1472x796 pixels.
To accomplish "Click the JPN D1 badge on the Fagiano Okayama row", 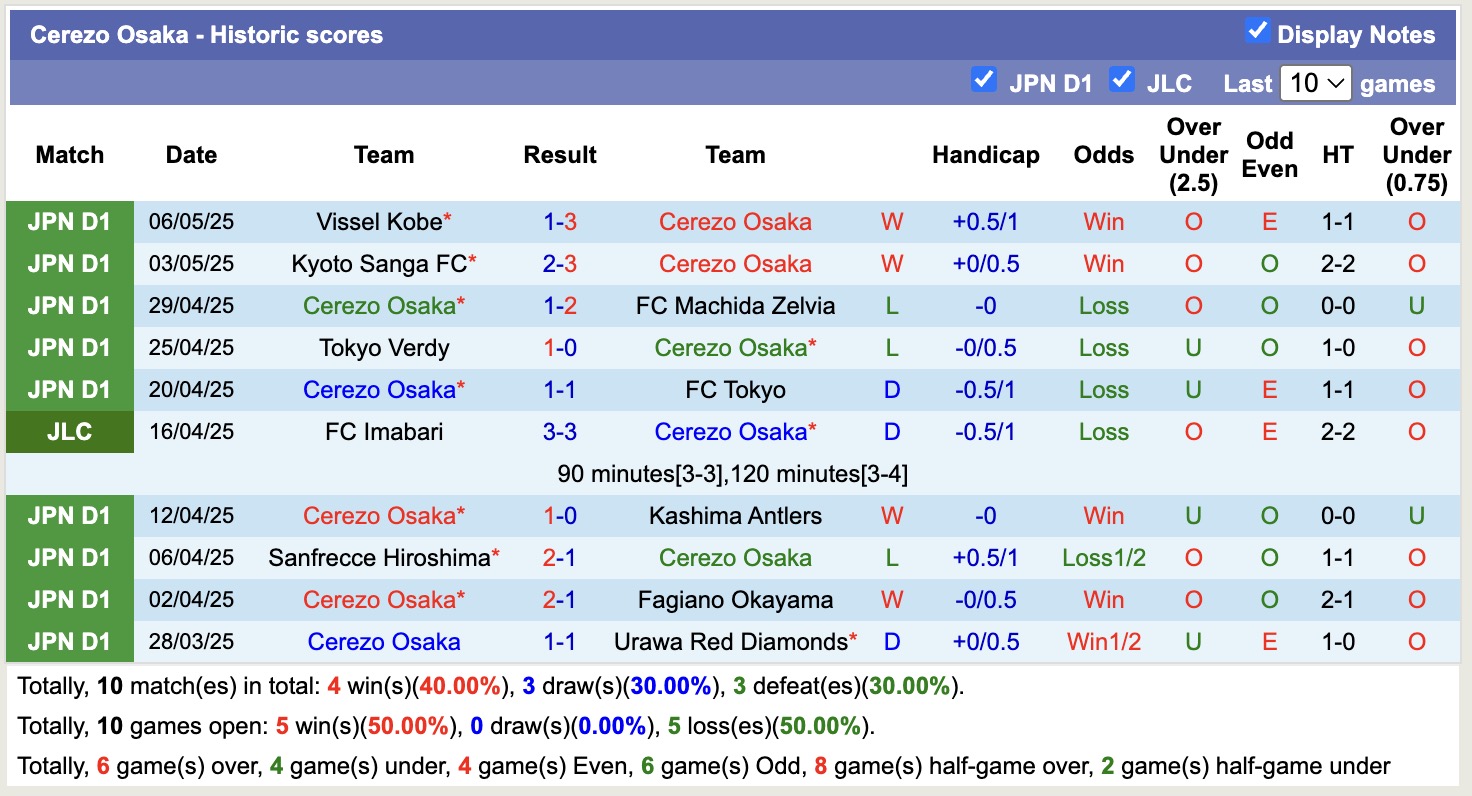I will (x=69, y=599).
